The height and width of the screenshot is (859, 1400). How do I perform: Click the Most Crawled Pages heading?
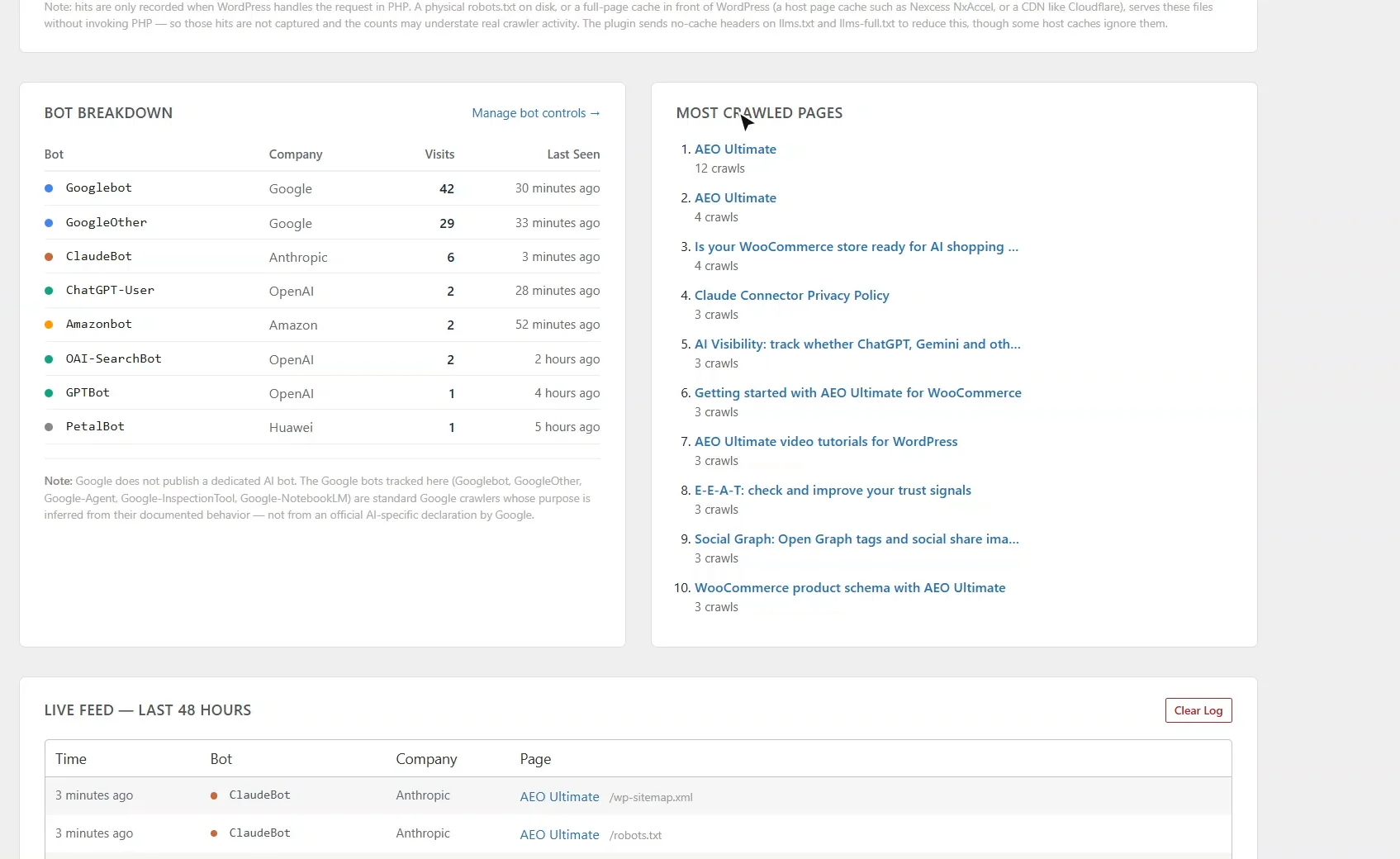759,113
